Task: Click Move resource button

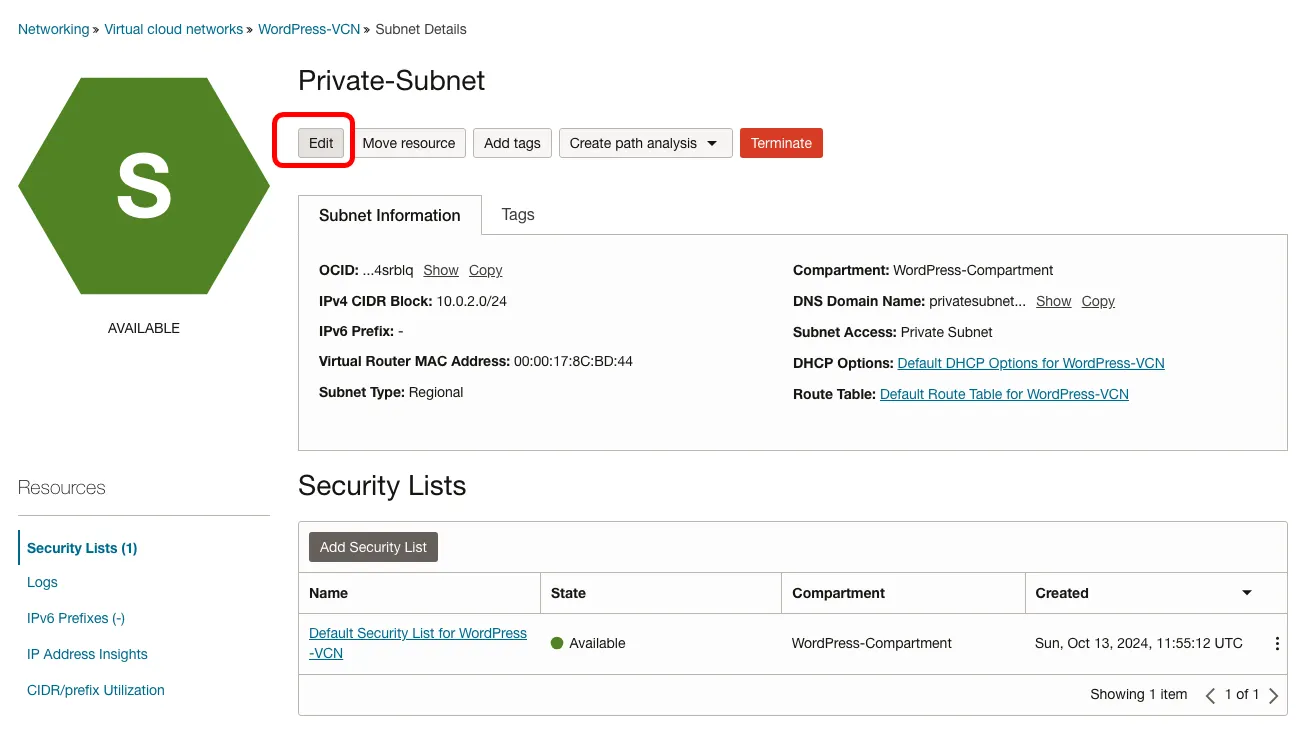Action: [x=408, y=143]
